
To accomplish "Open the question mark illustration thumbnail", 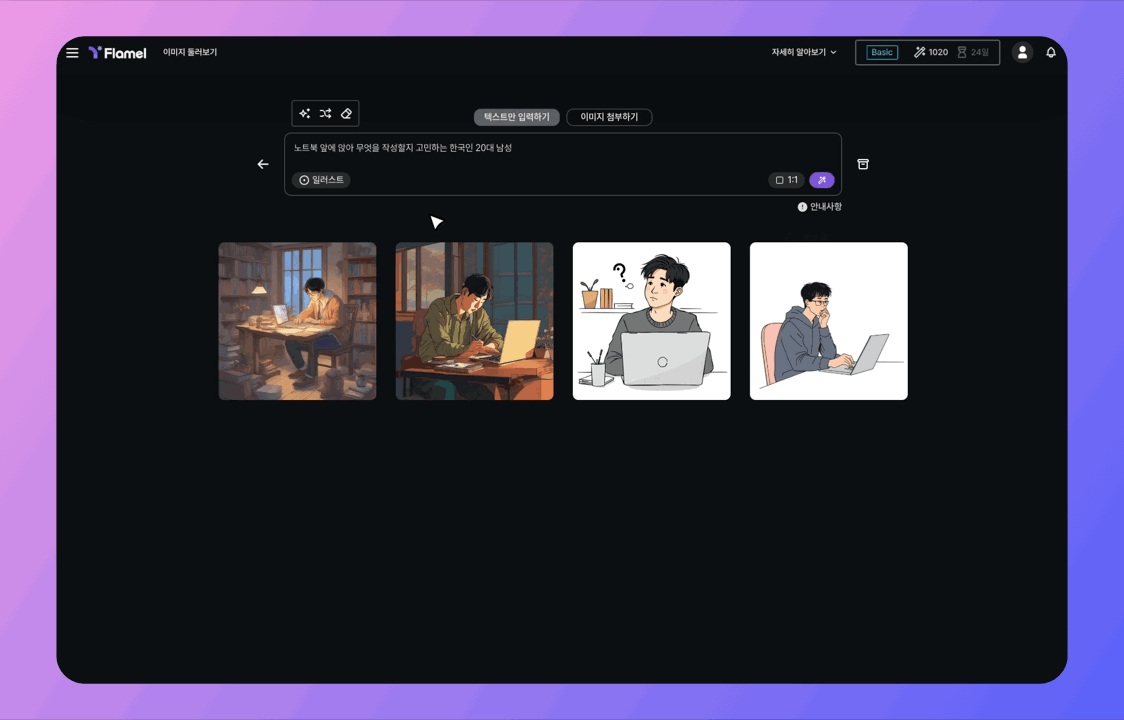I will tap(651, 321).
